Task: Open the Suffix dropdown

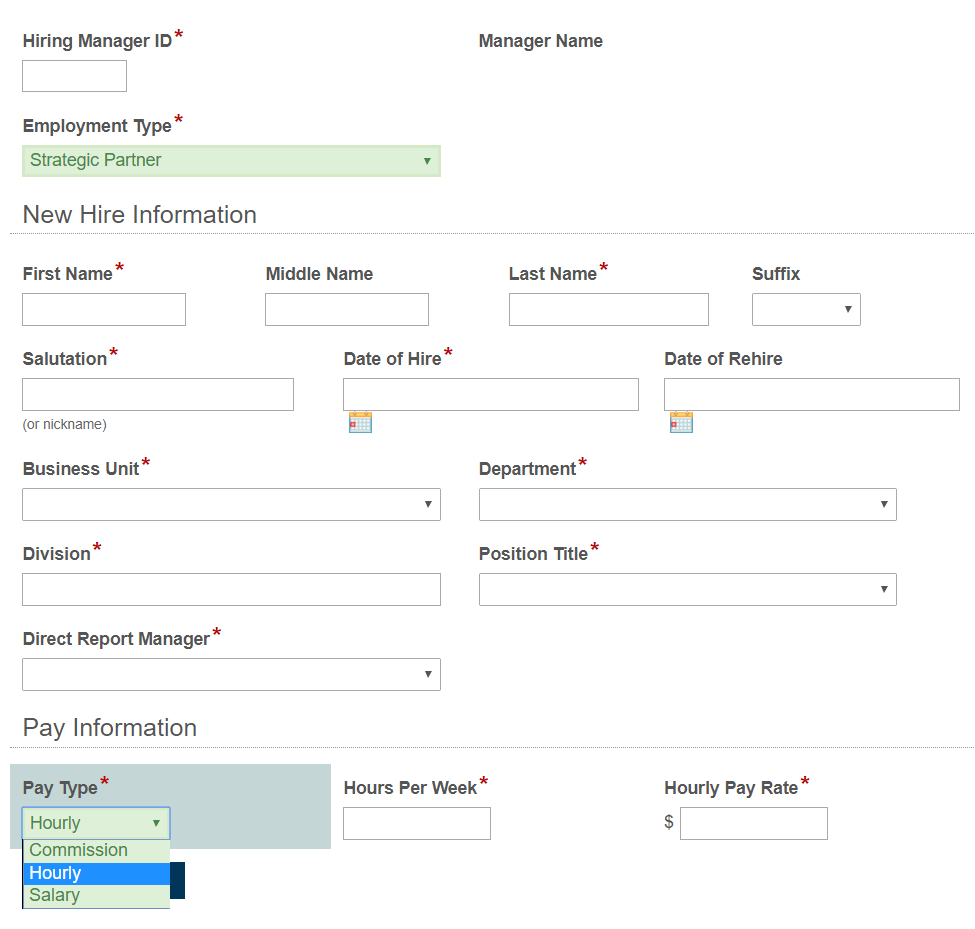Action: point(806,310)
